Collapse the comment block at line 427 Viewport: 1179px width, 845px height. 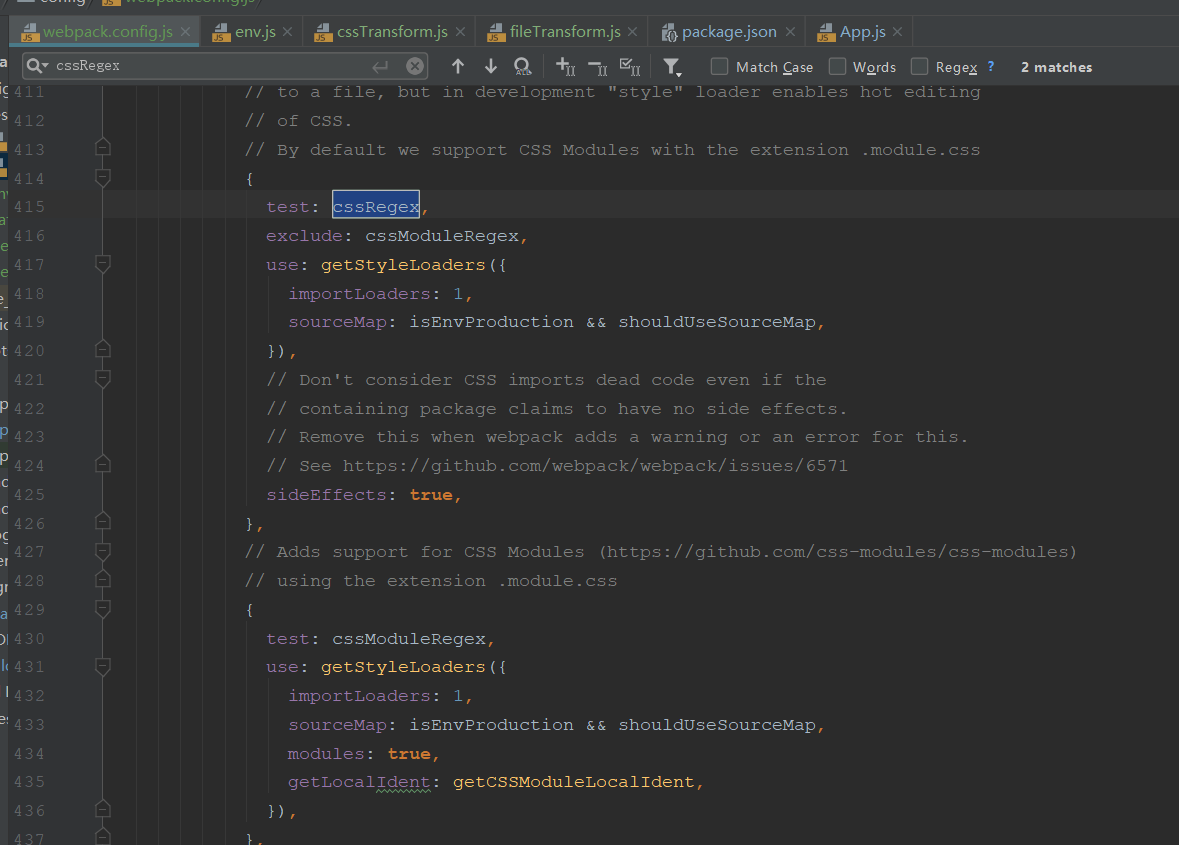tap(103, 551)
